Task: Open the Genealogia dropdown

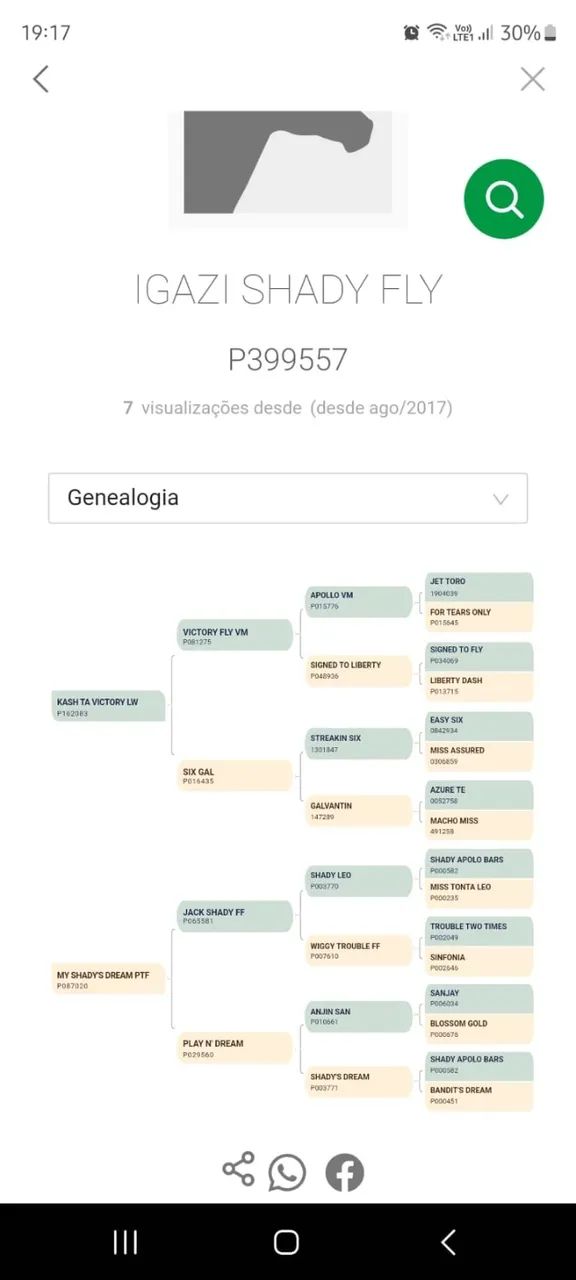Action: (288, 498)
